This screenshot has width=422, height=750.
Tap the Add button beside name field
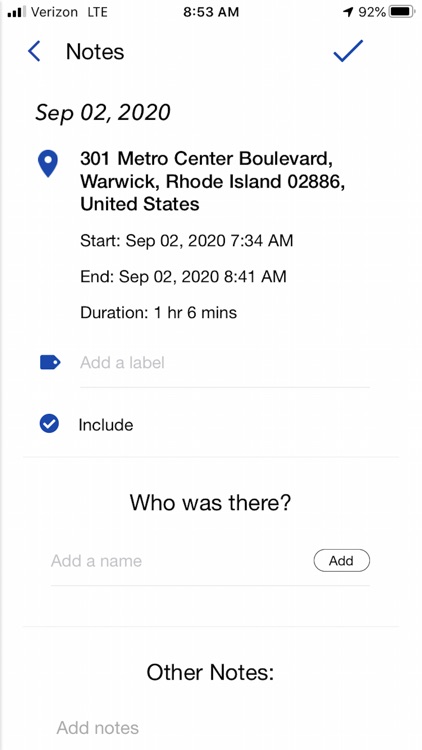tap(342, 561)
